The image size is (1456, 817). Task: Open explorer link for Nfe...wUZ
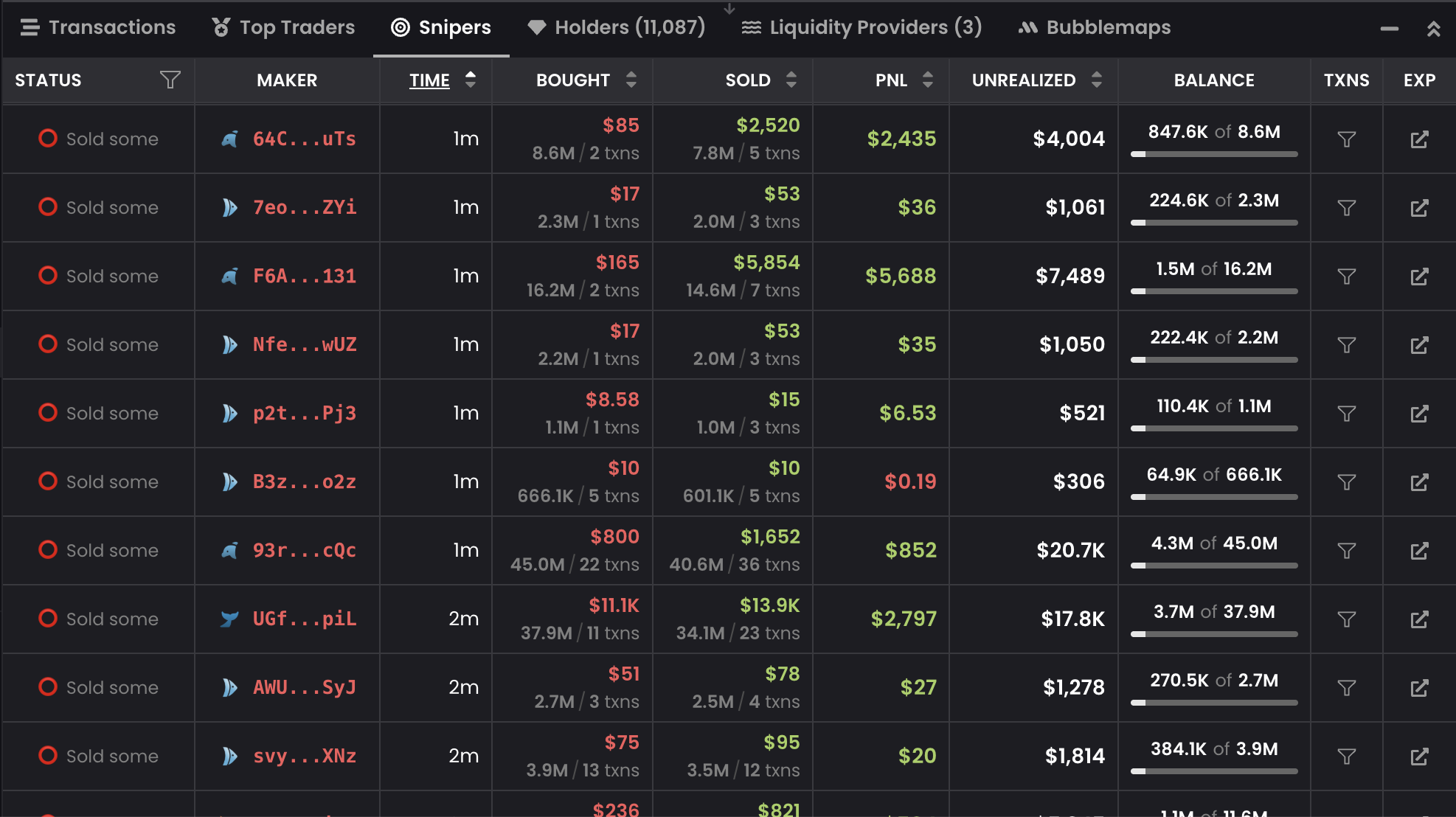pos(1419,345)
